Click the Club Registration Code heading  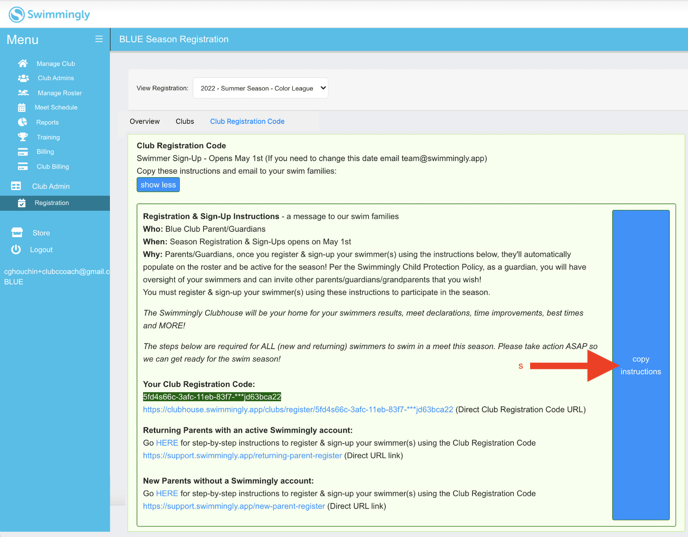click(181, 146)
